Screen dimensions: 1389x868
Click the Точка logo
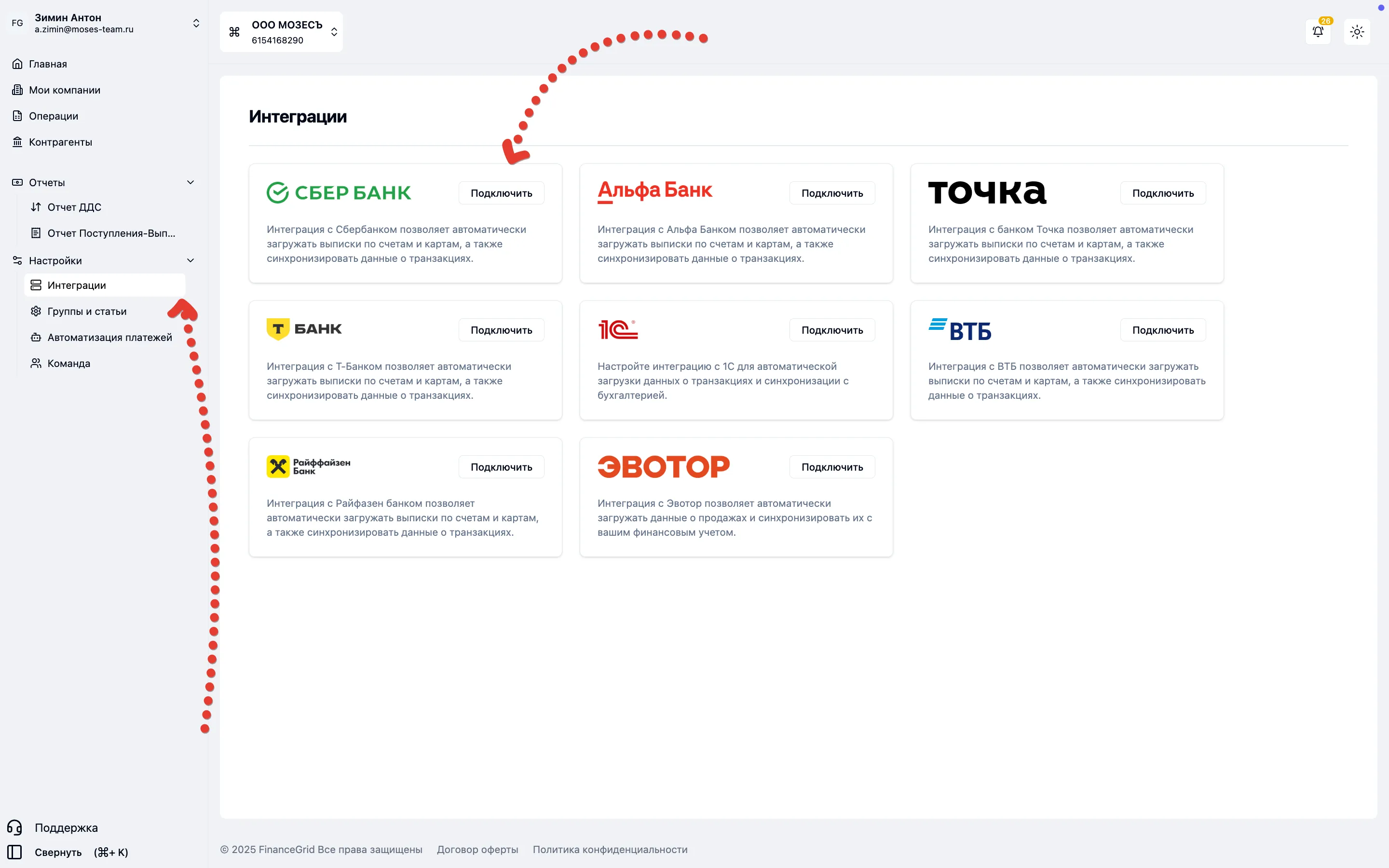tap(987, 192)
